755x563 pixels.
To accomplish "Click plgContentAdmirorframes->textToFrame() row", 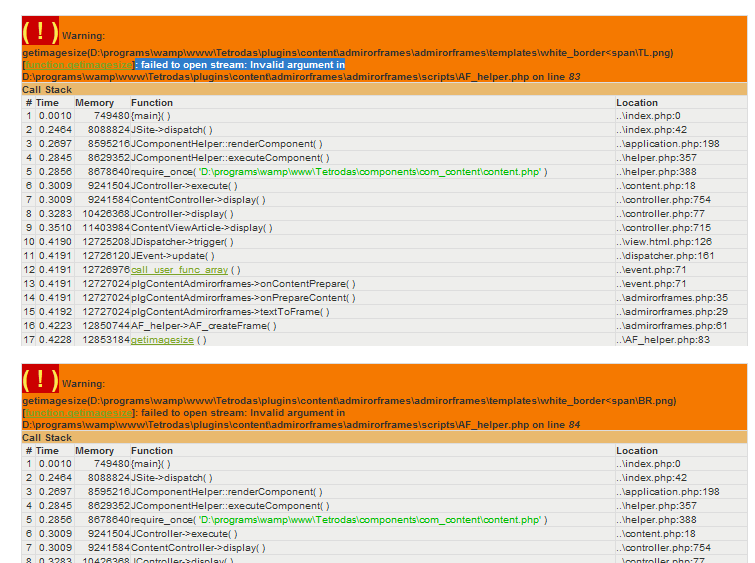I will pyautogui.click(x=230, y=312).
